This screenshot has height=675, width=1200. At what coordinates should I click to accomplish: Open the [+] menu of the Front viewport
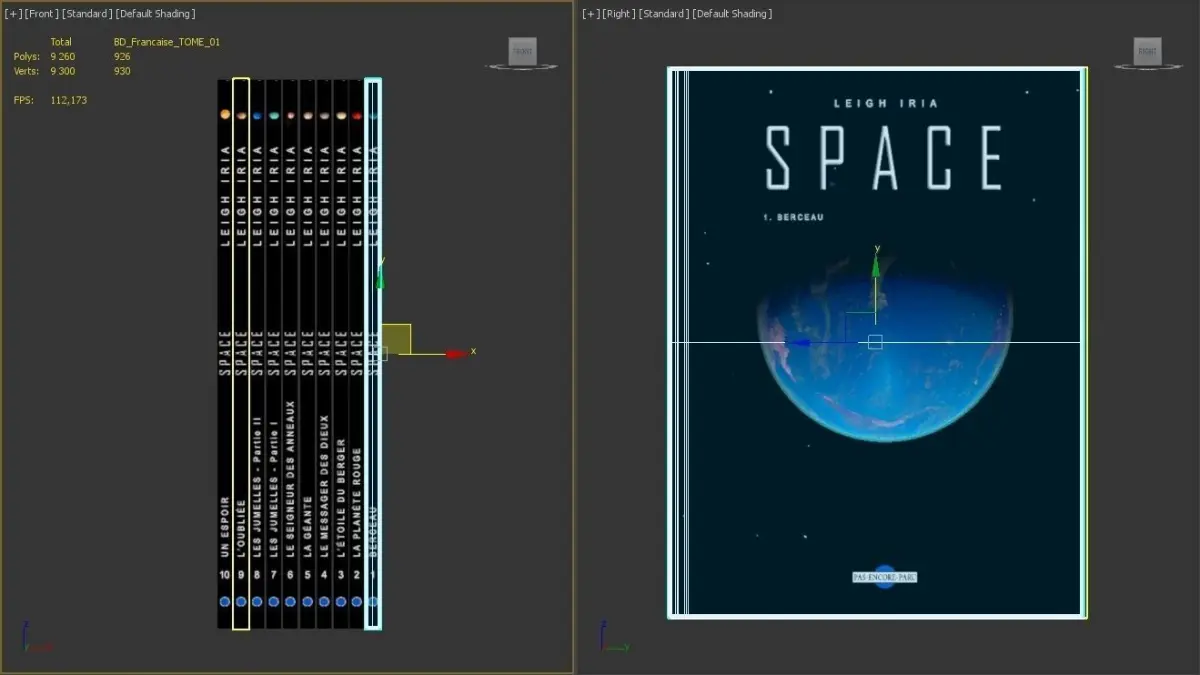13,14
